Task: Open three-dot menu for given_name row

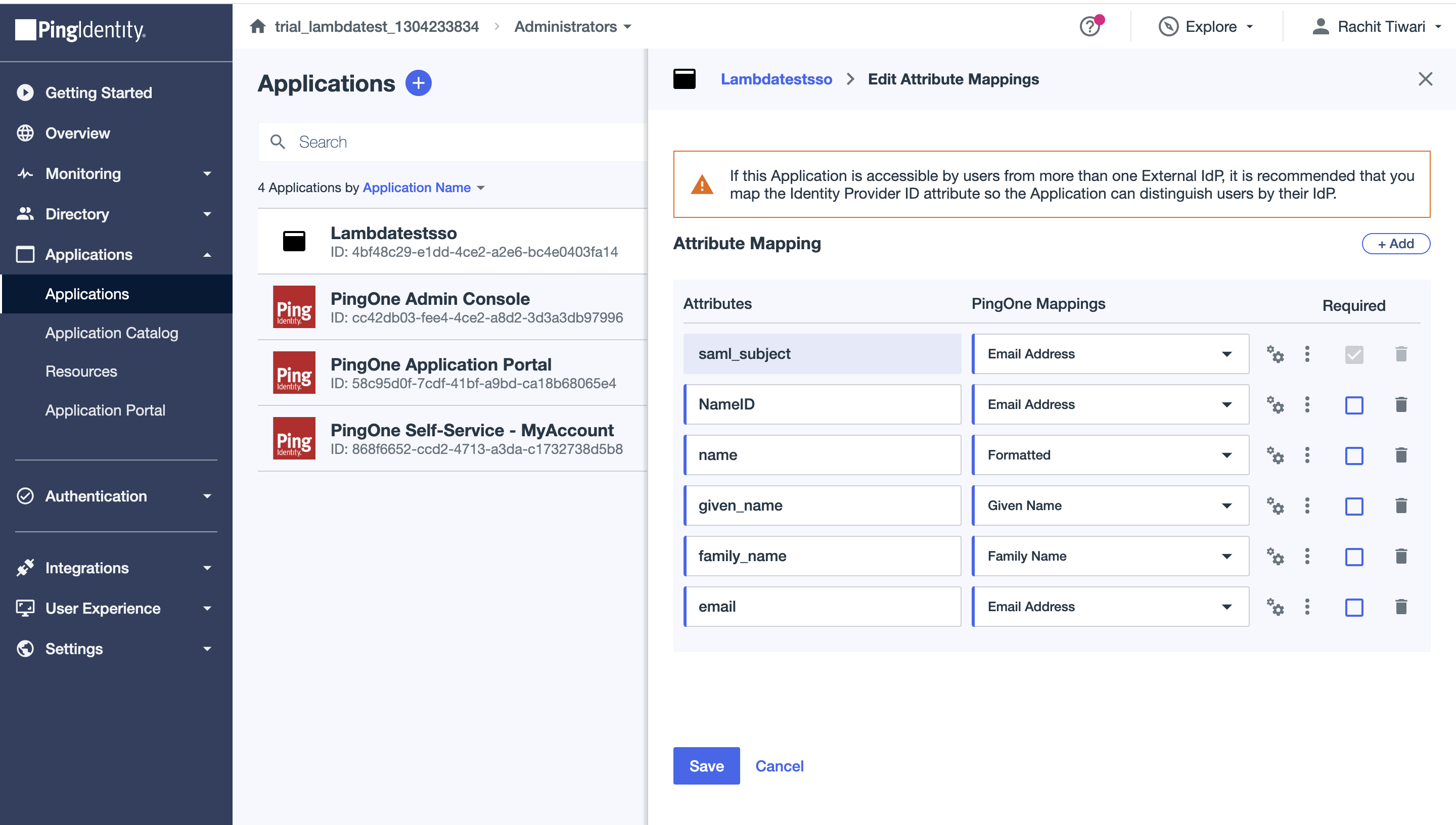Action: click(1307, 506)
